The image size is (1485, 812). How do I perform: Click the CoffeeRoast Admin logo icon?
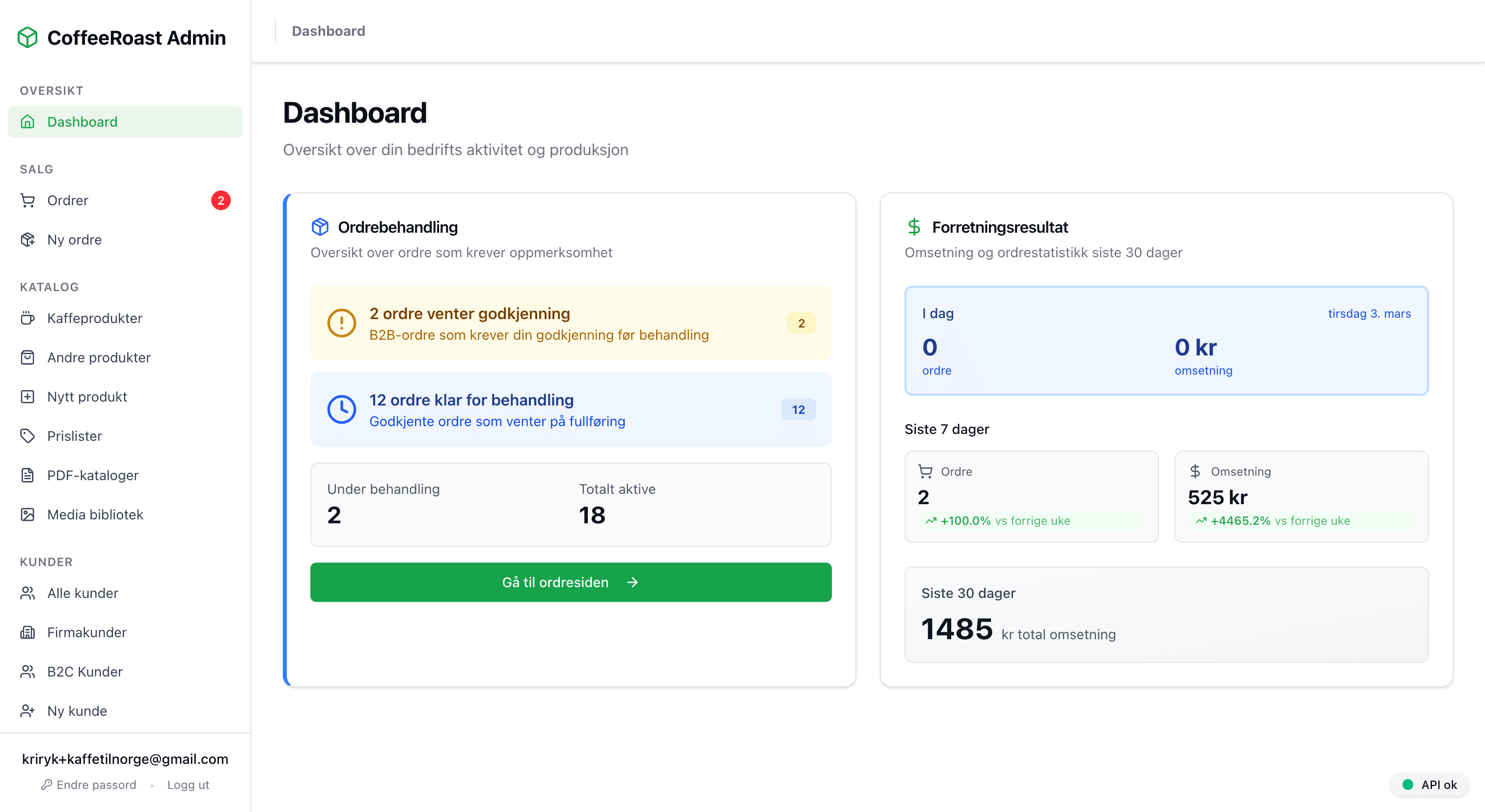tap(27, 37)
